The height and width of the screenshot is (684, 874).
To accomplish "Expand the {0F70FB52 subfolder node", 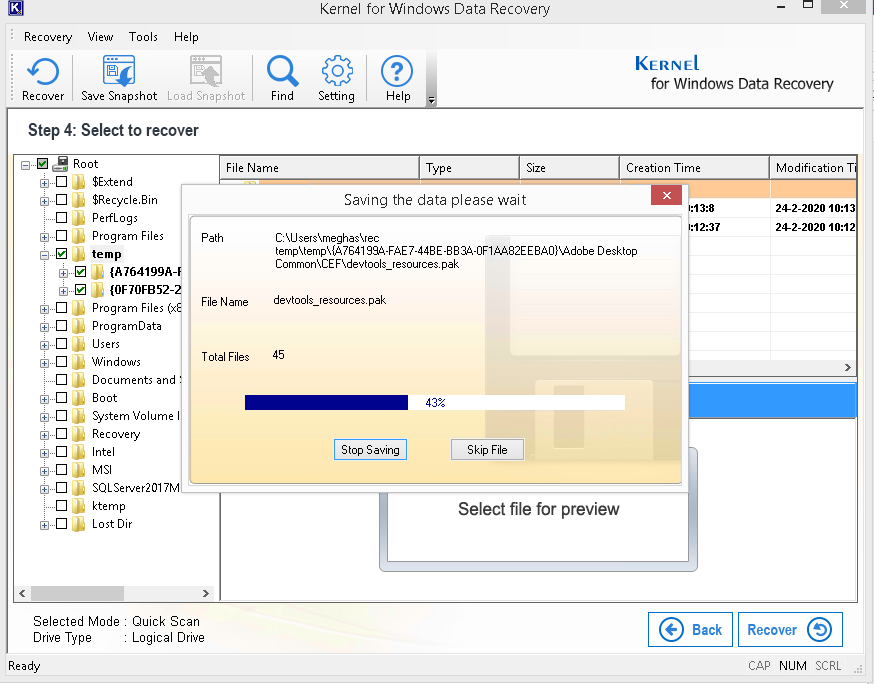I will [63, 292].
